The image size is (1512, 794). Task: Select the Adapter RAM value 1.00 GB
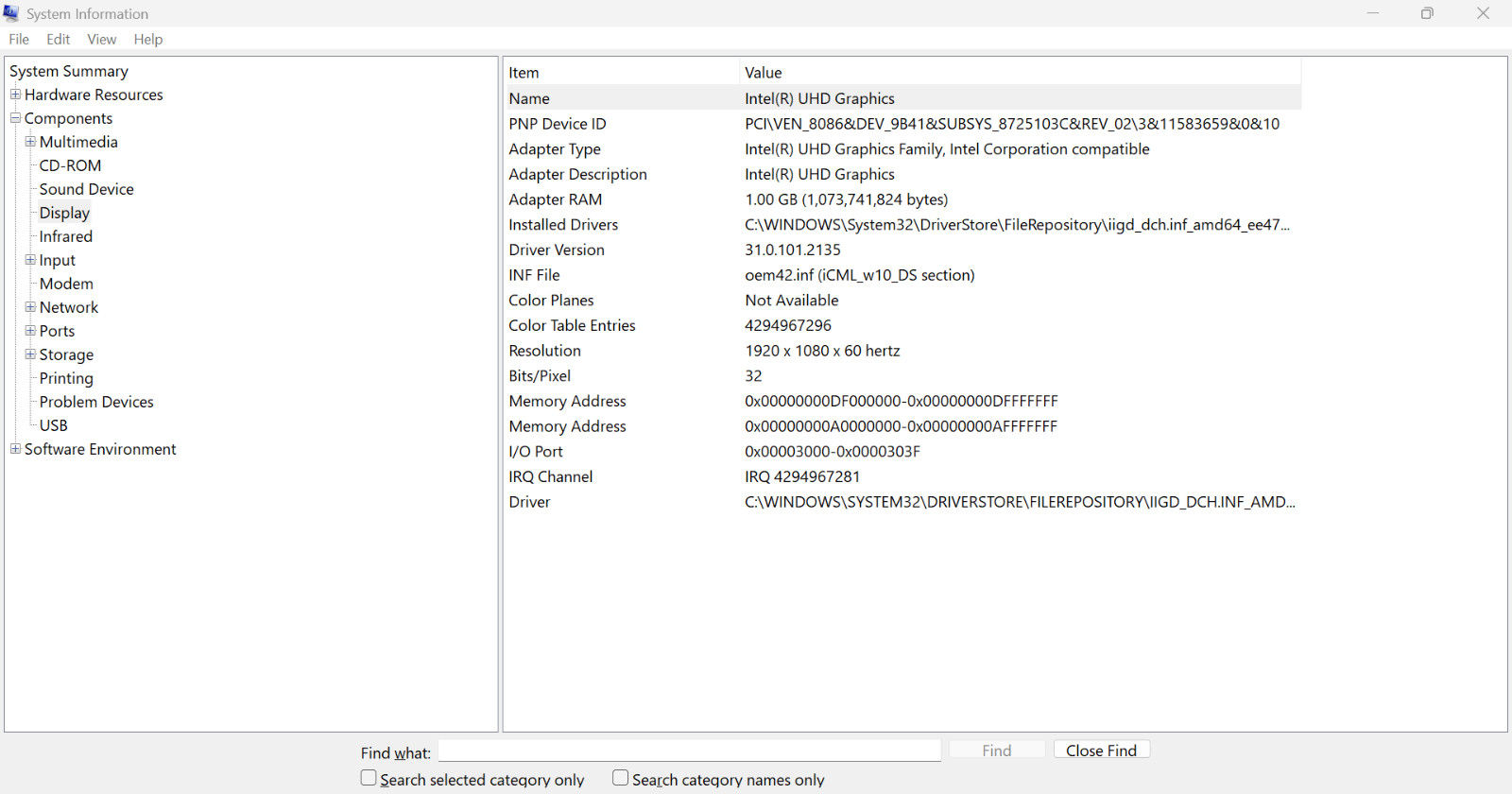(x=847, y=199)
